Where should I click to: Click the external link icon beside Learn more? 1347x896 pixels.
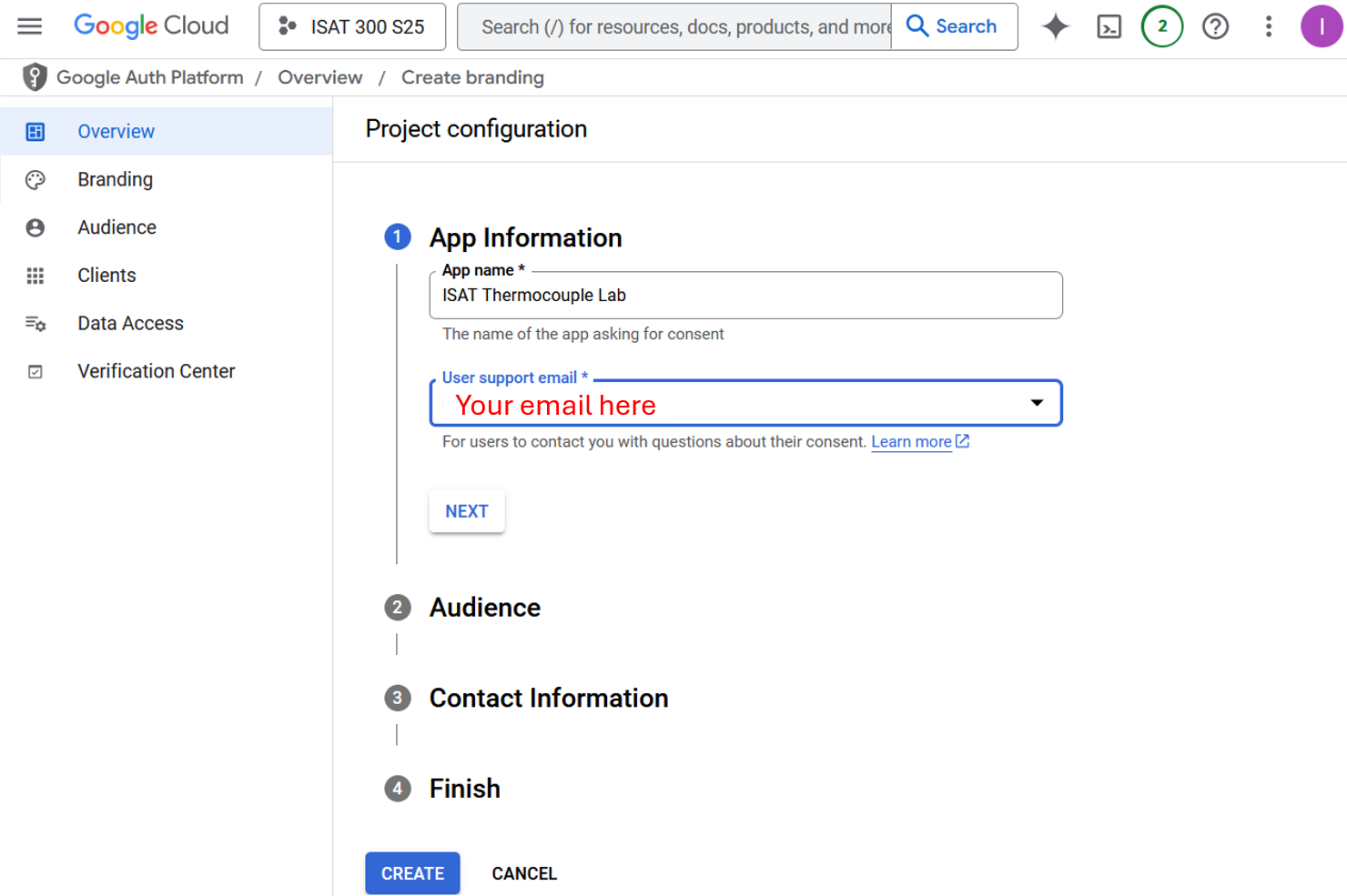pyautogui.click(x=962, y=441)
